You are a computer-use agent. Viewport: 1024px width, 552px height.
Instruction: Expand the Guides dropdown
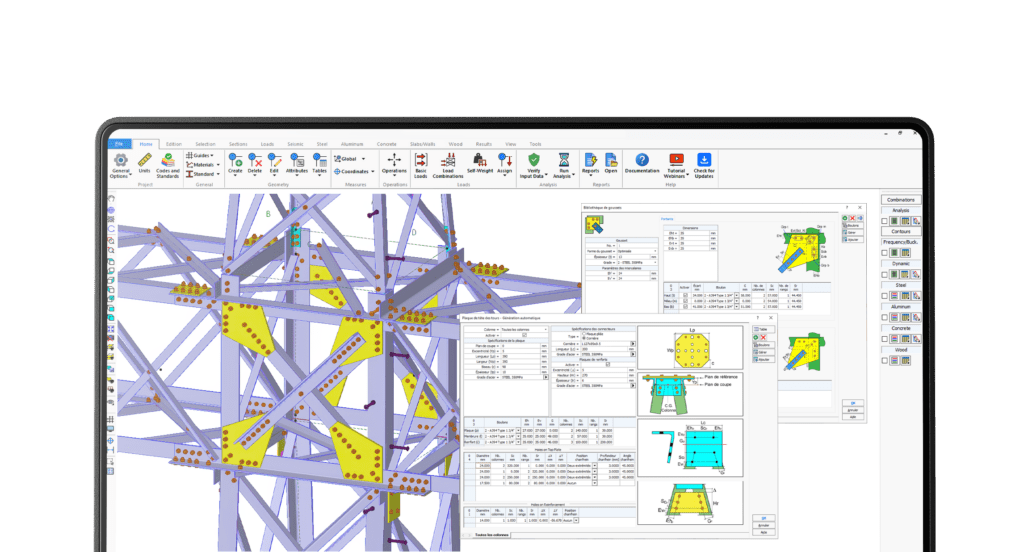[x=200, y=155]
